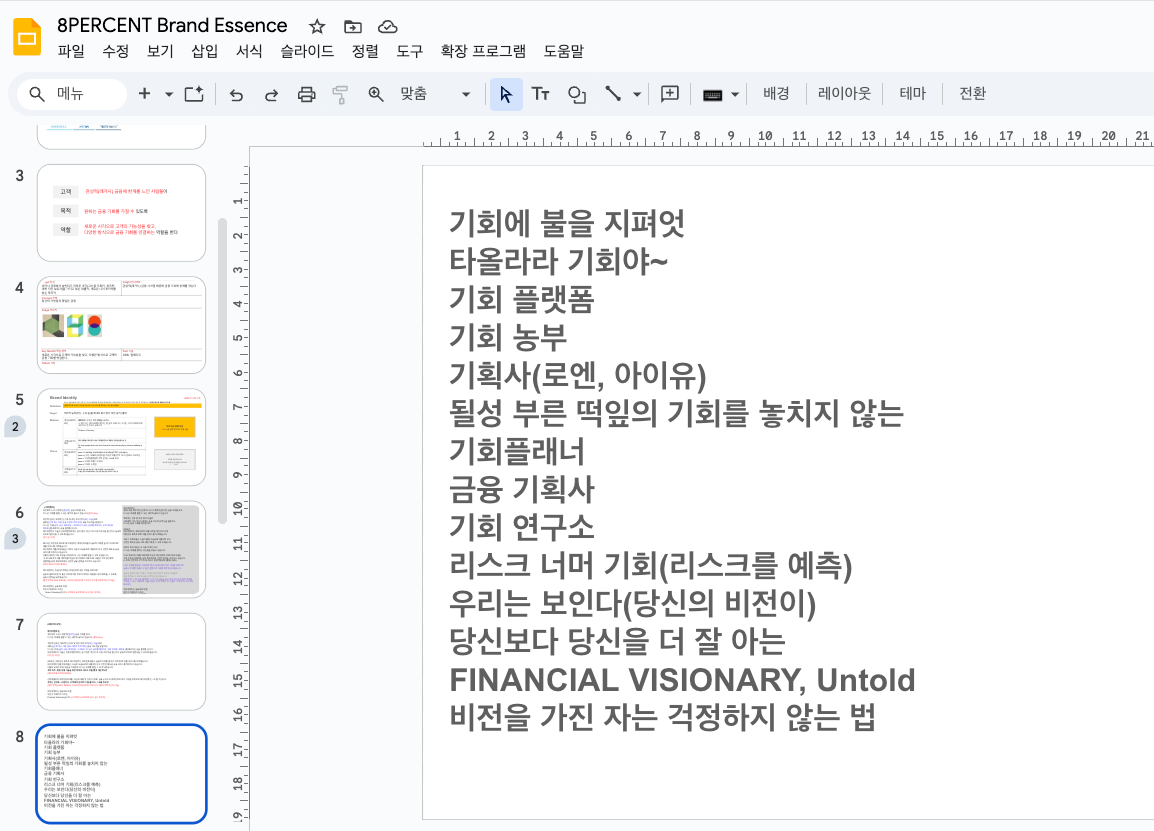Image resolution: width=1154 pixels, height=831 pixels.
Task: Open the new slide layout dropdown arrow
Action: 169,94
